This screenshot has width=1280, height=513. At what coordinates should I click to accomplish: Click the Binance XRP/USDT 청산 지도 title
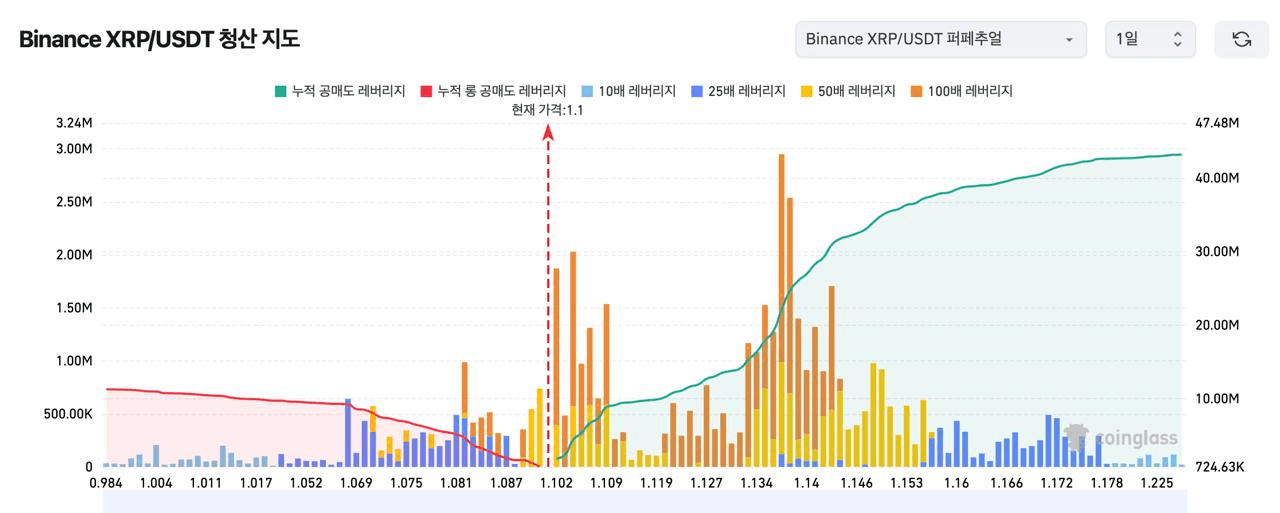159,39
